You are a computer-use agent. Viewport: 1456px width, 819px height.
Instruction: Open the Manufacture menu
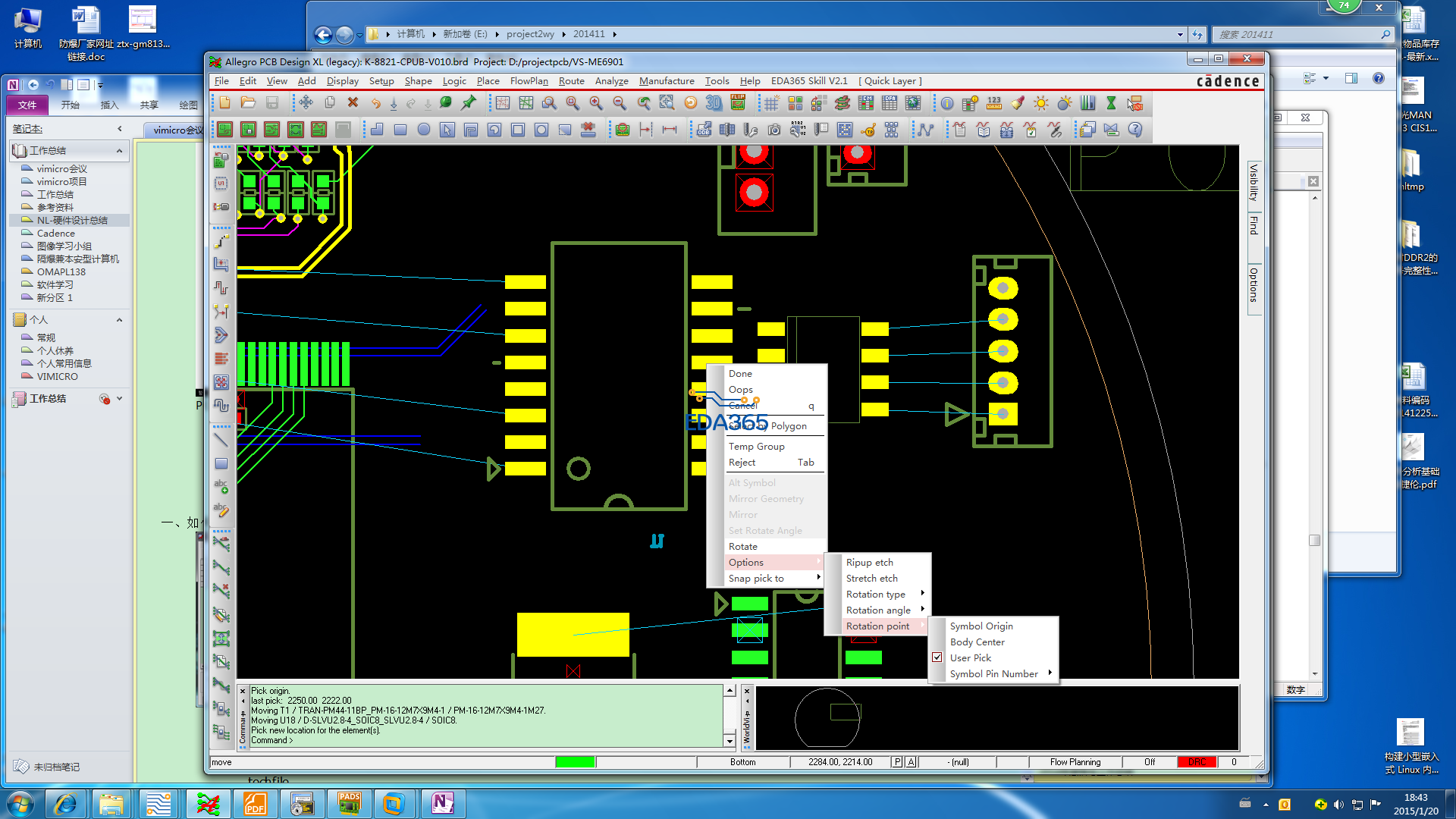(666, 81)
